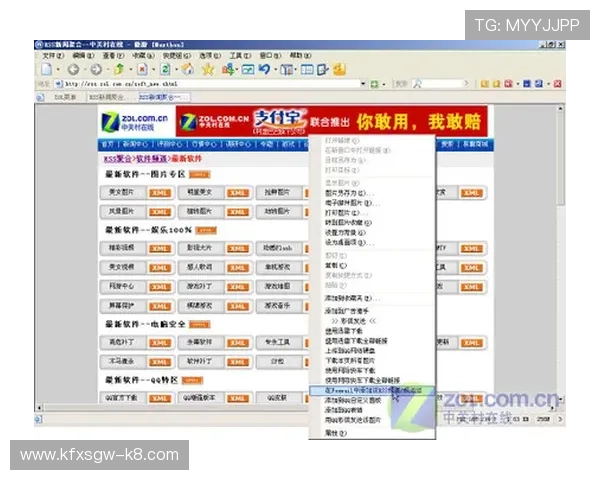
Task: Open the 工具(T) menu
Action: click(240, 56)
